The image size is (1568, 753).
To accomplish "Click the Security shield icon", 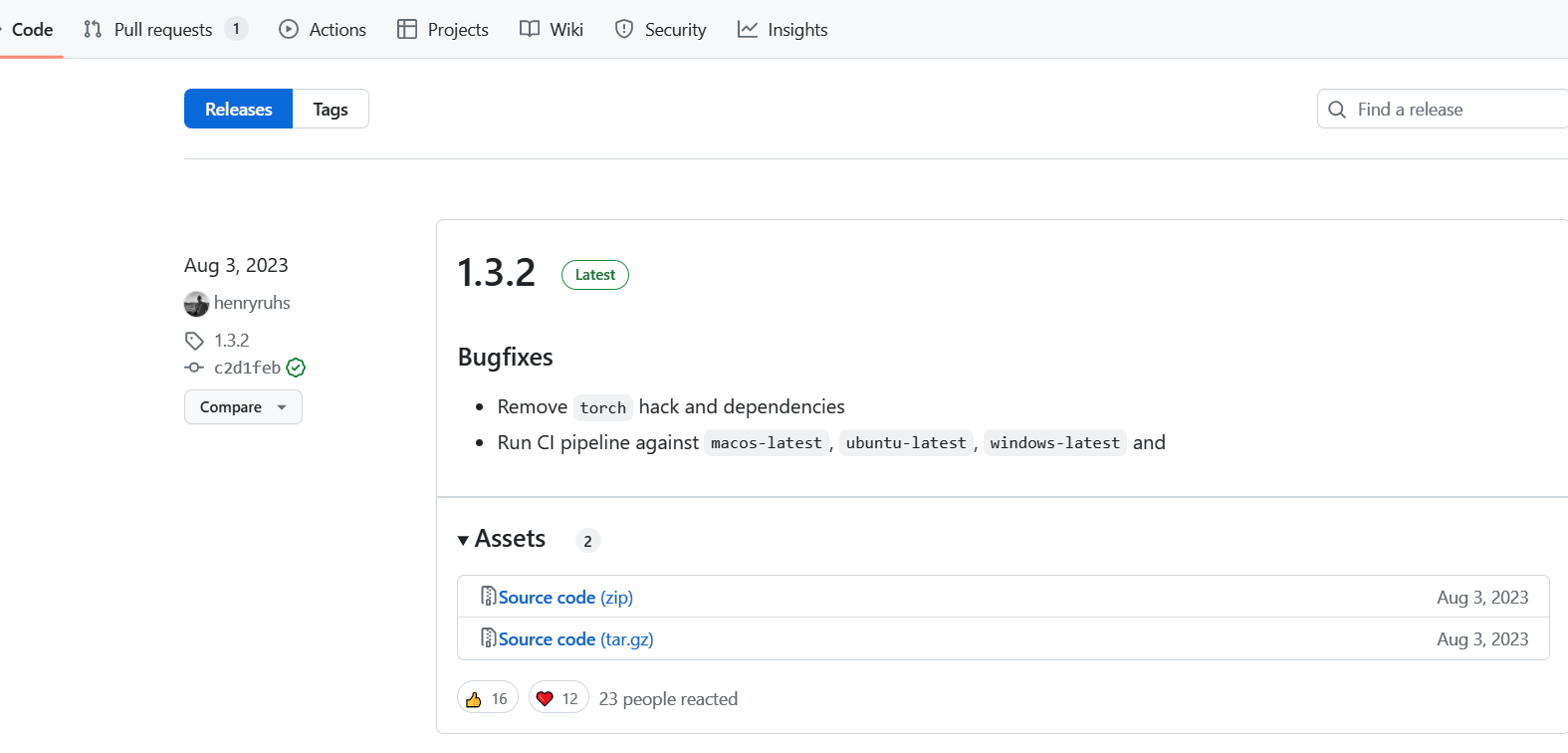I will [x=624, y=29].
